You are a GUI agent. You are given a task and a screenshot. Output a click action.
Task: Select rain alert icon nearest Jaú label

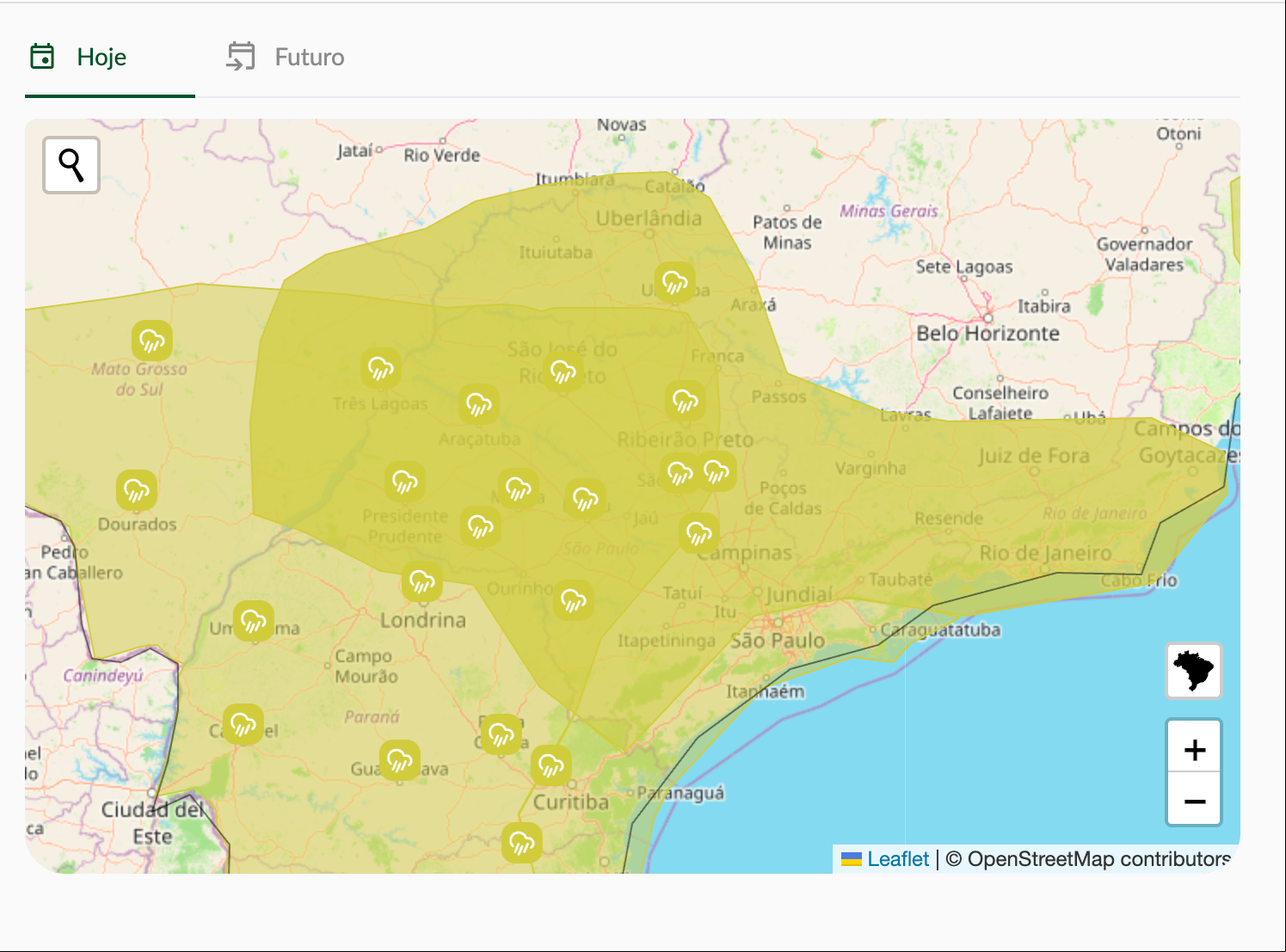click(586, 499)
